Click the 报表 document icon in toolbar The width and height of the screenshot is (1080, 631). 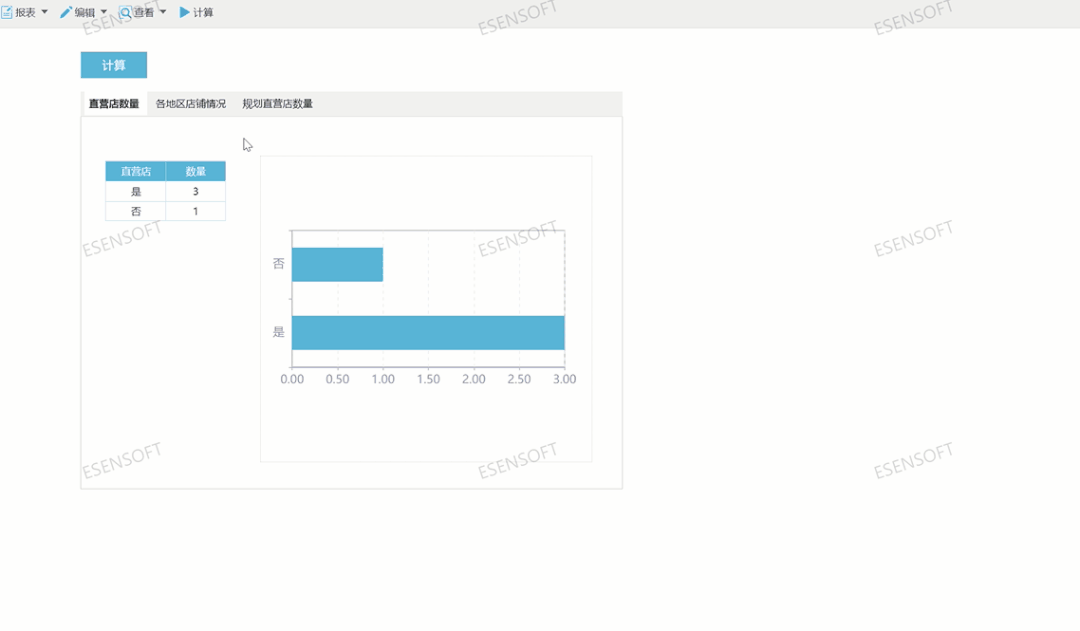coord(7,13)
